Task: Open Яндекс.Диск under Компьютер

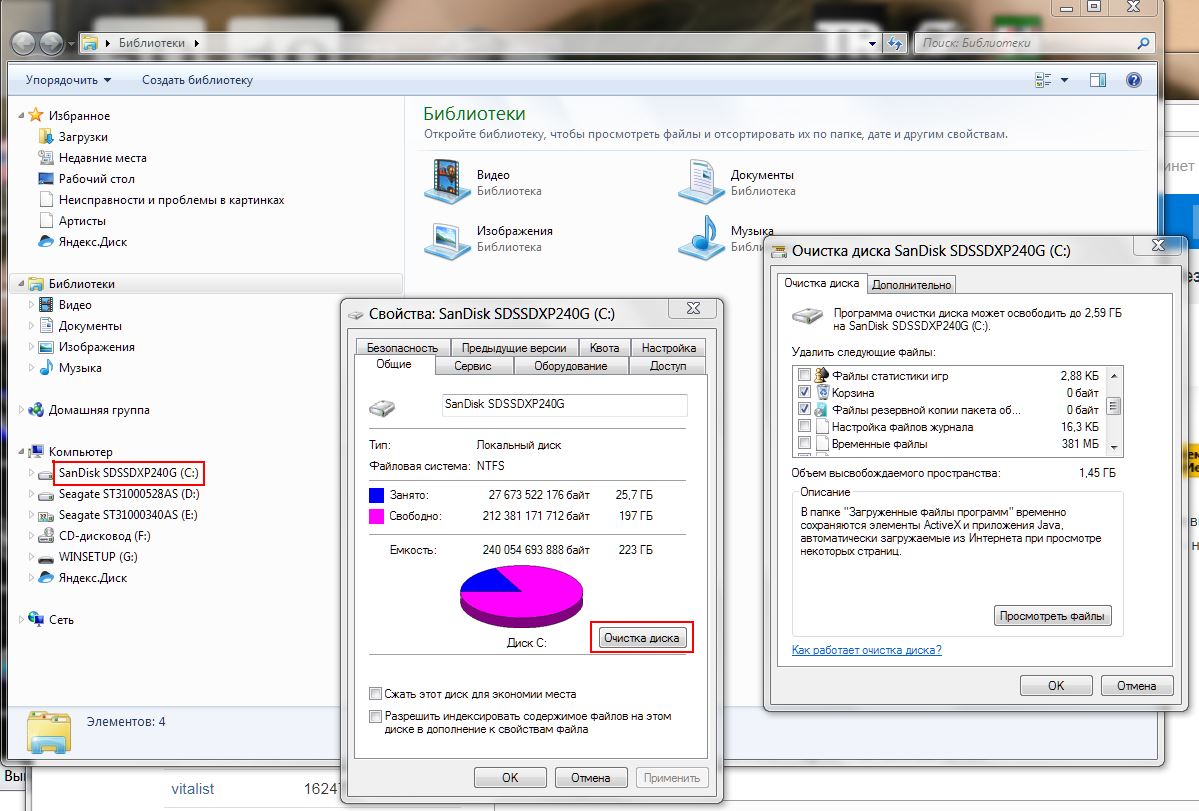Action: [x=93, y=578]
